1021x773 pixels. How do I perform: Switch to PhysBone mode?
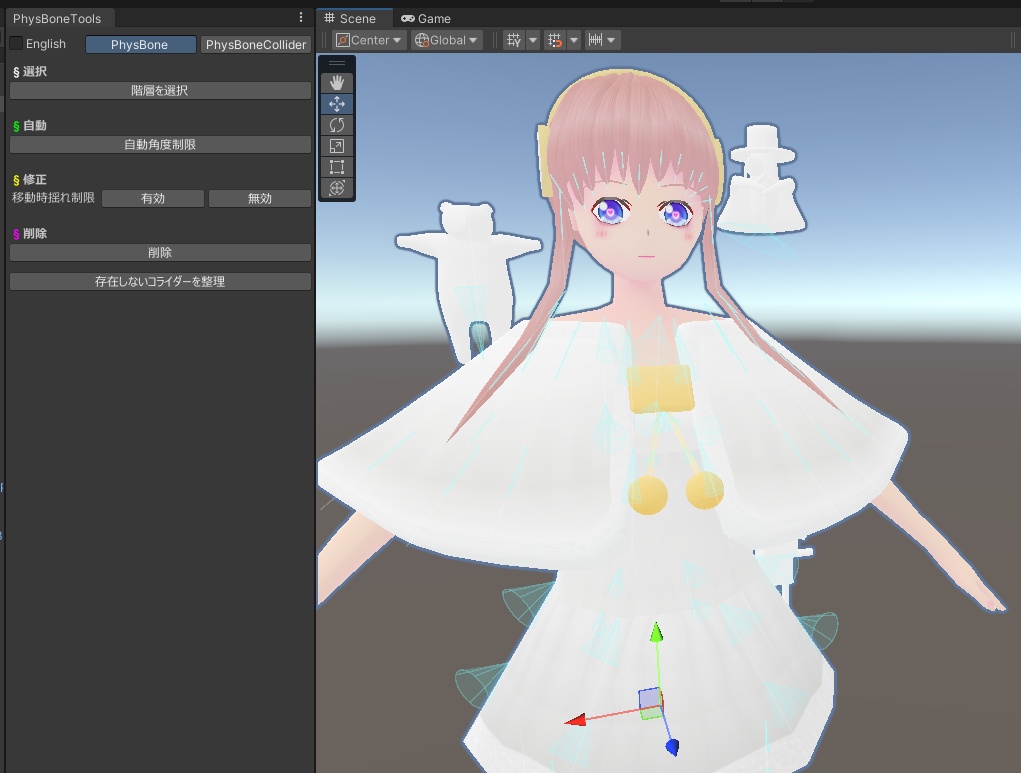(x=140, y=44)
